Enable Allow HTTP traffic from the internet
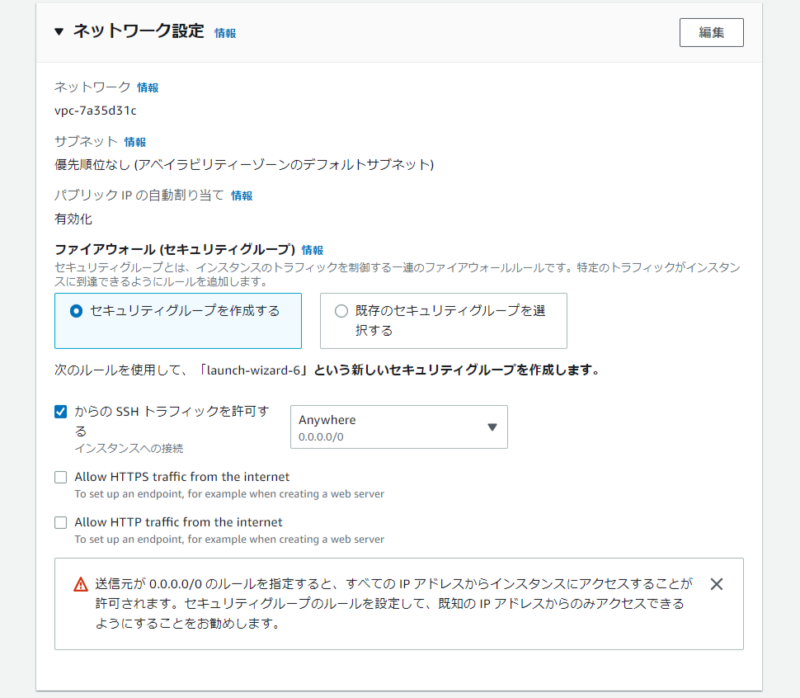 pyautogui.click(x=61, y=522)
